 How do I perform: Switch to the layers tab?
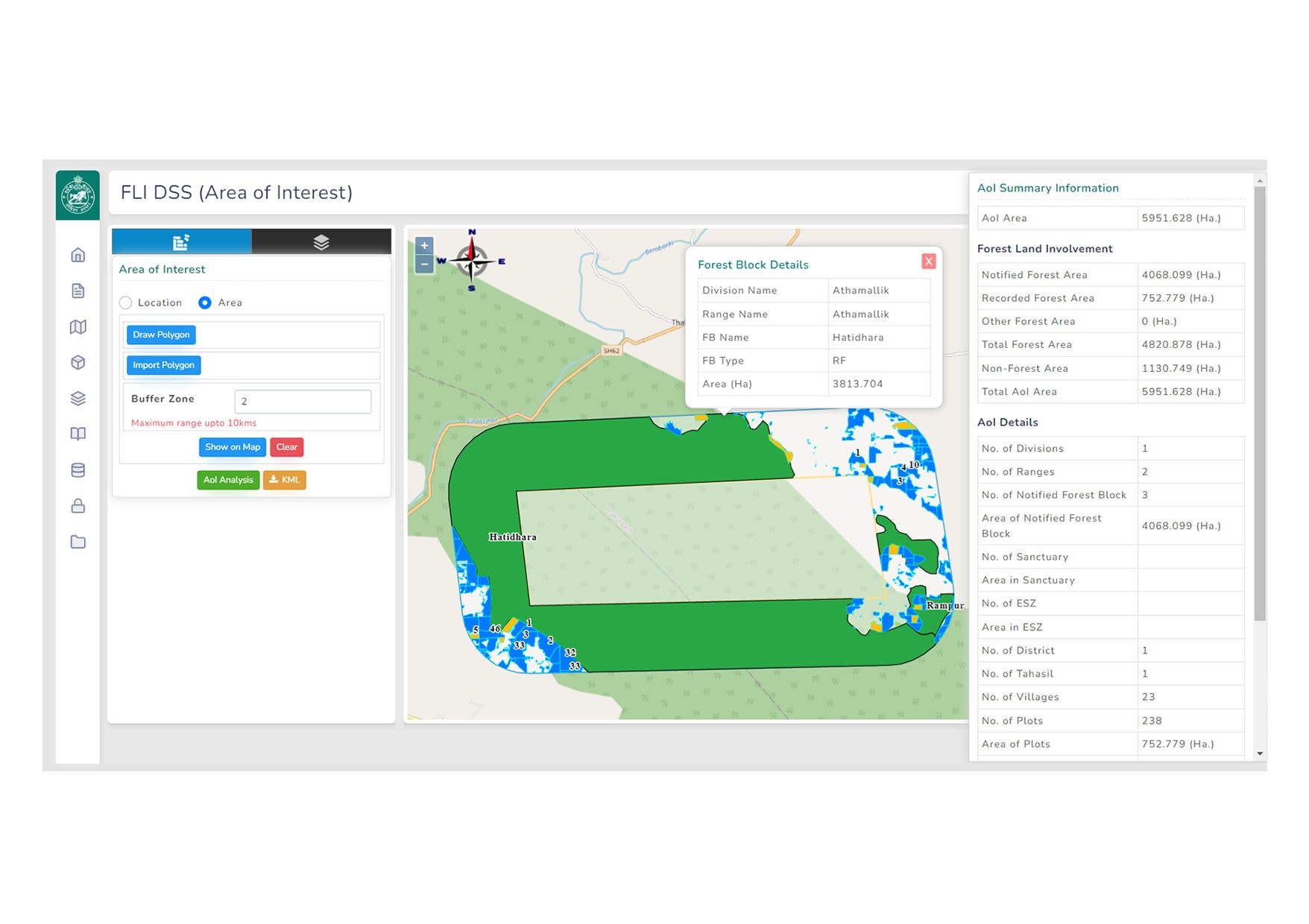pyautogui.click(x=321, y=241)
